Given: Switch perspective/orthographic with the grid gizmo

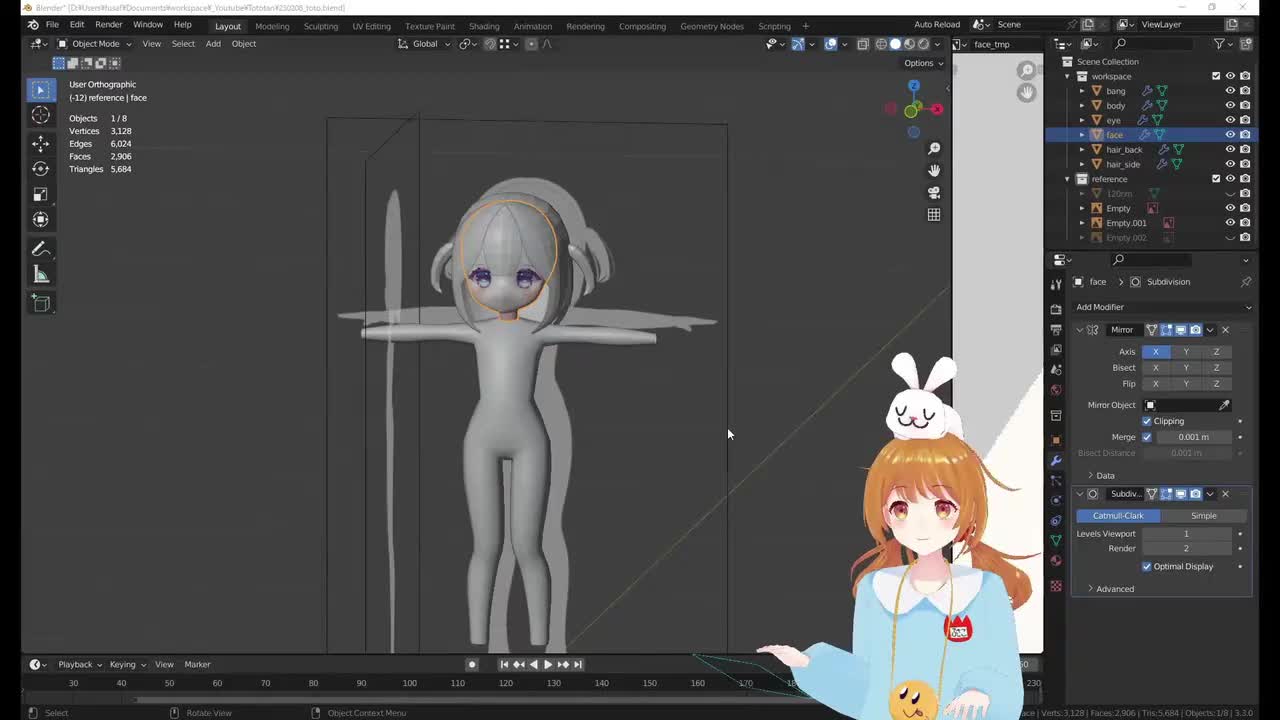Looking at the screenshot, I should [x=934, y=214].
